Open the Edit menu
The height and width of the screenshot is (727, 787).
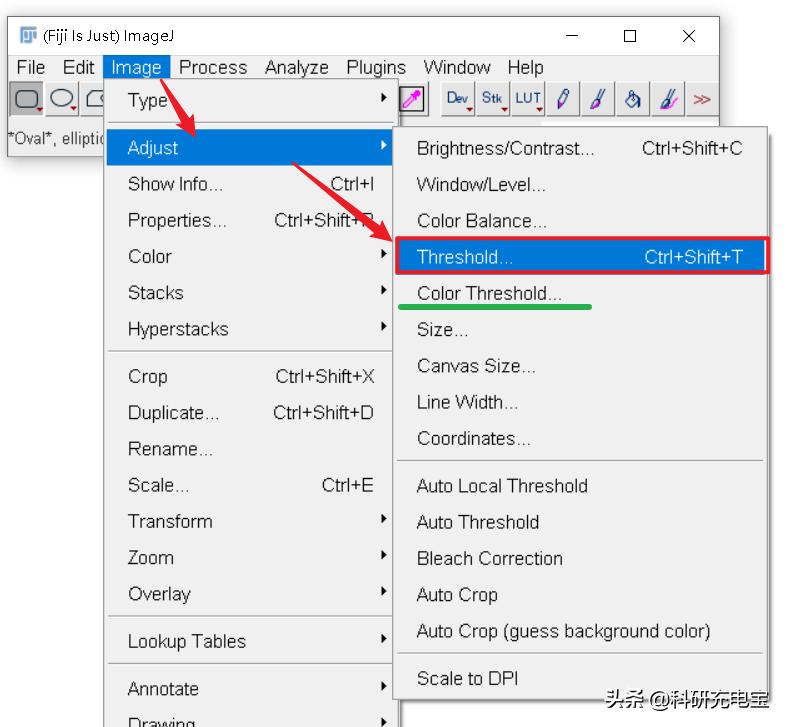coord(78,67)
